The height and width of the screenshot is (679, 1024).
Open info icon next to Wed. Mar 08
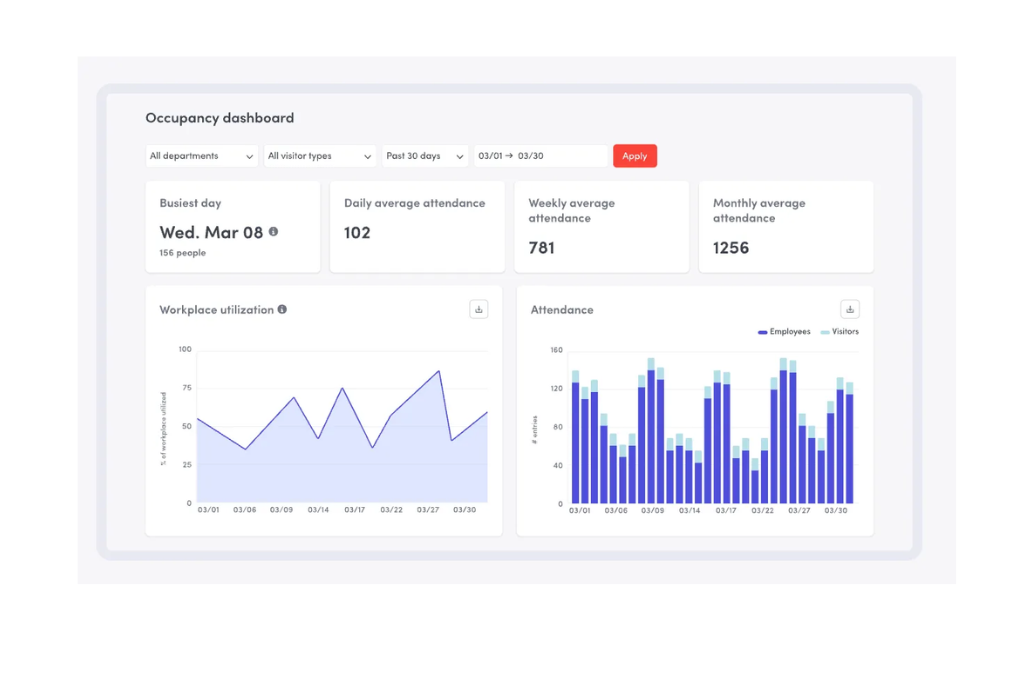coord(273,232)
